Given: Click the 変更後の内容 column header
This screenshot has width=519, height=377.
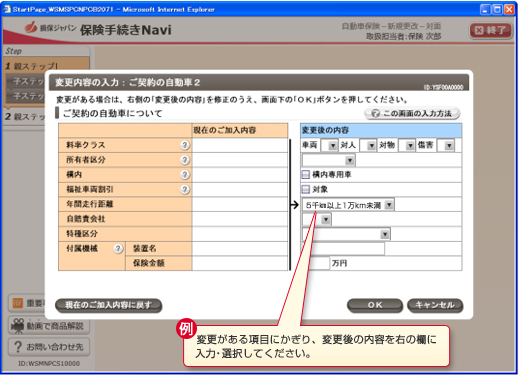Looking at the screenshot, I should tap(381, 130).
